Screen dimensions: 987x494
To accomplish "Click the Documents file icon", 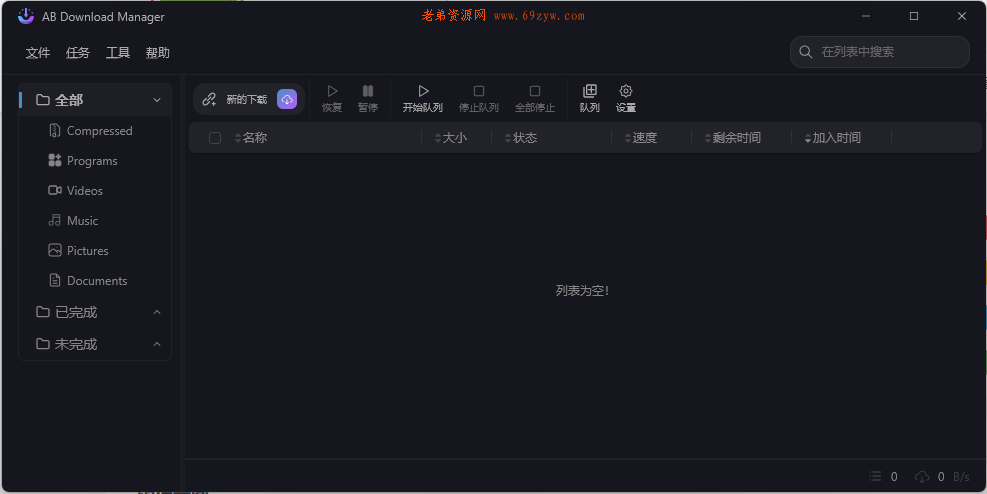I will coord(55,280).
